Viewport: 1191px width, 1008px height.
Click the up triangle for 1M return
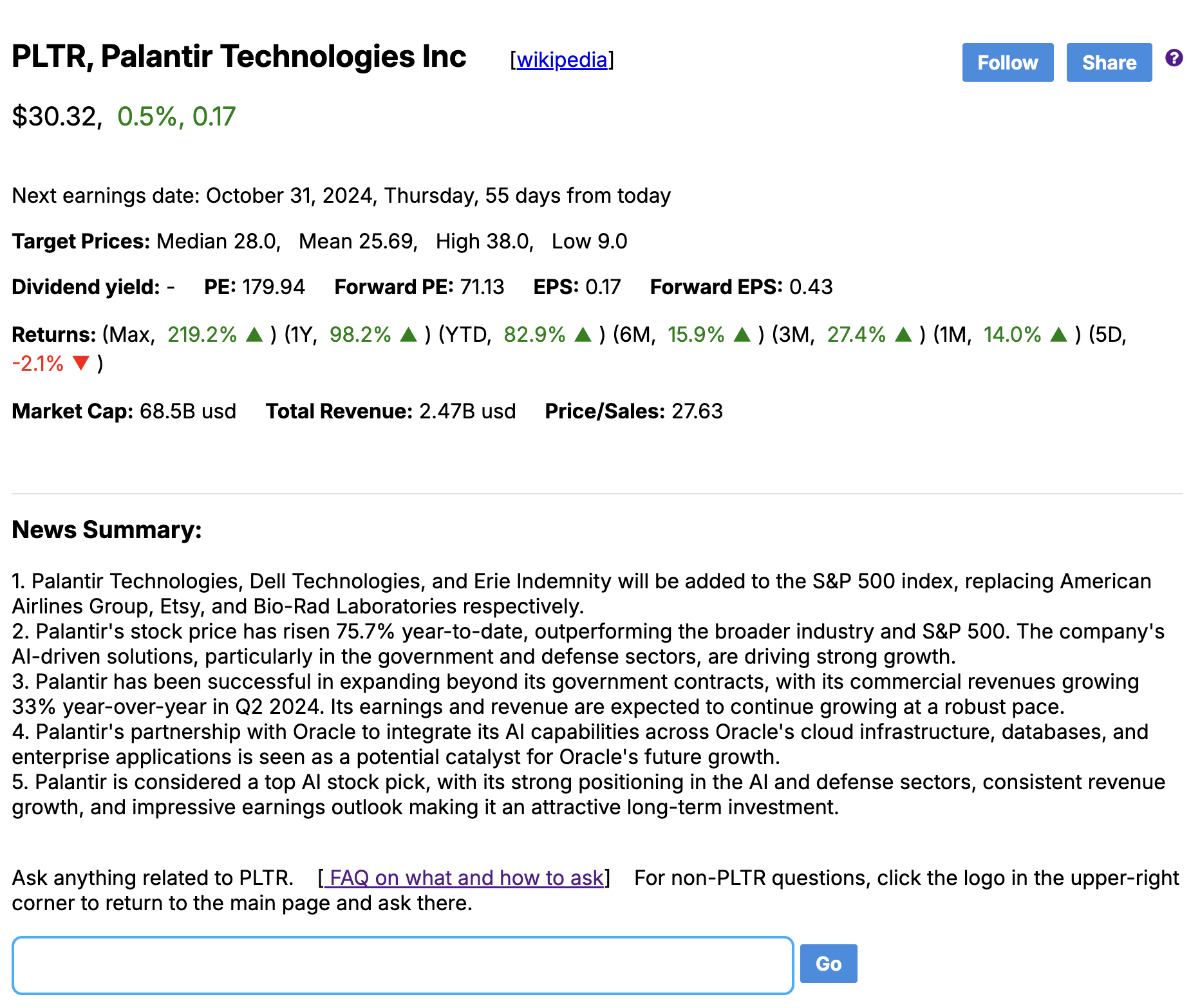point(1058,335)
